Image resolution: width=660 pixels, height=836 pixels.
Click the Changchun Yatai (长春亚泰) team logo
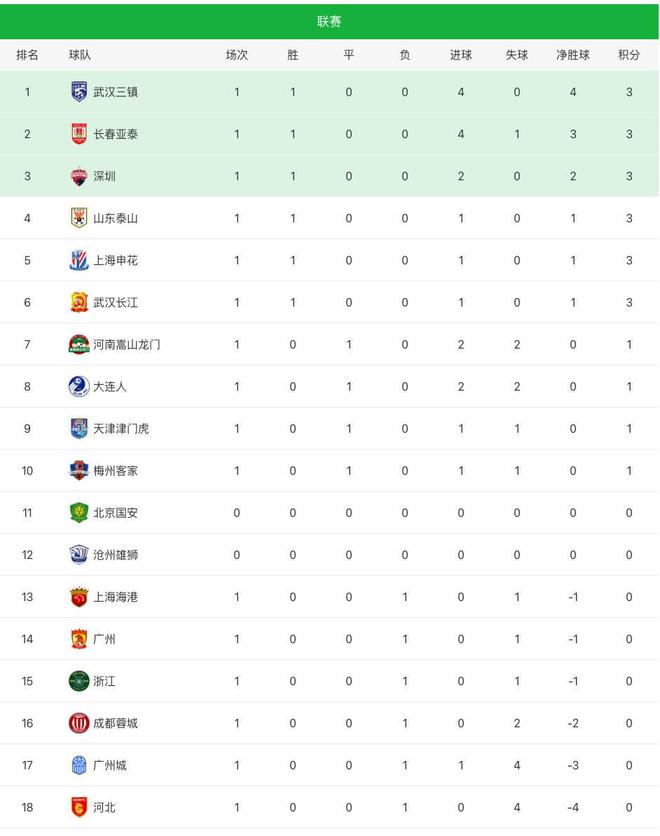[79, 134]
